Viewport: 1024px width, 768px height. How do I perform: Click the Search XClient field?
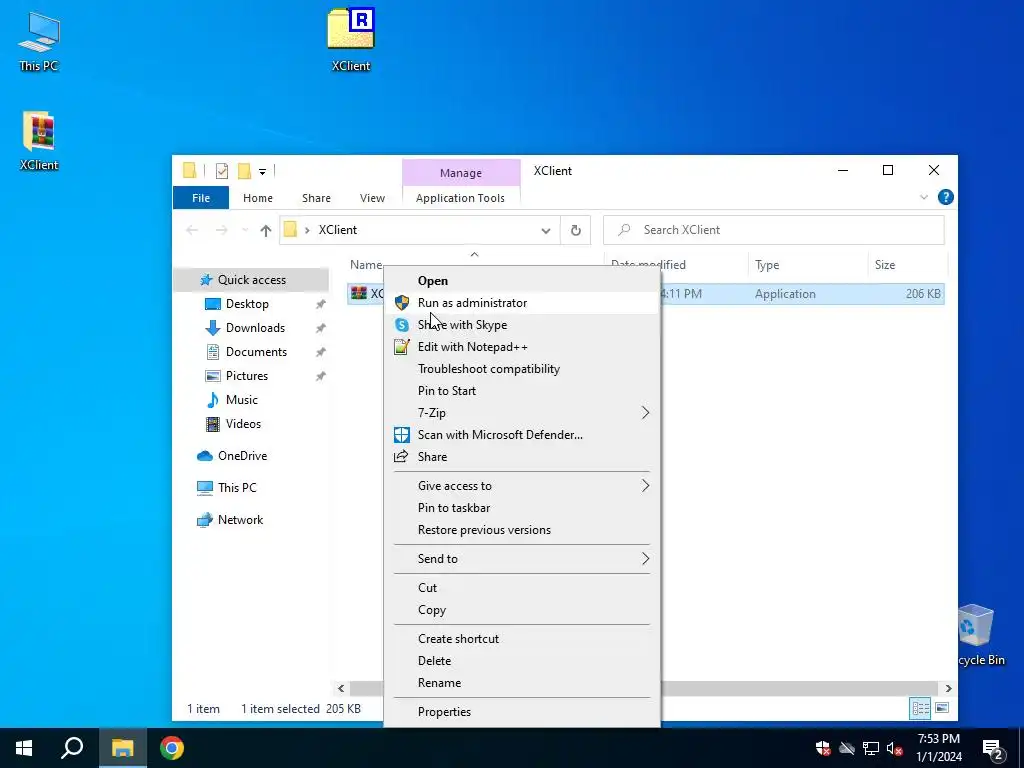pyautogui.click(x=773, y=230)
